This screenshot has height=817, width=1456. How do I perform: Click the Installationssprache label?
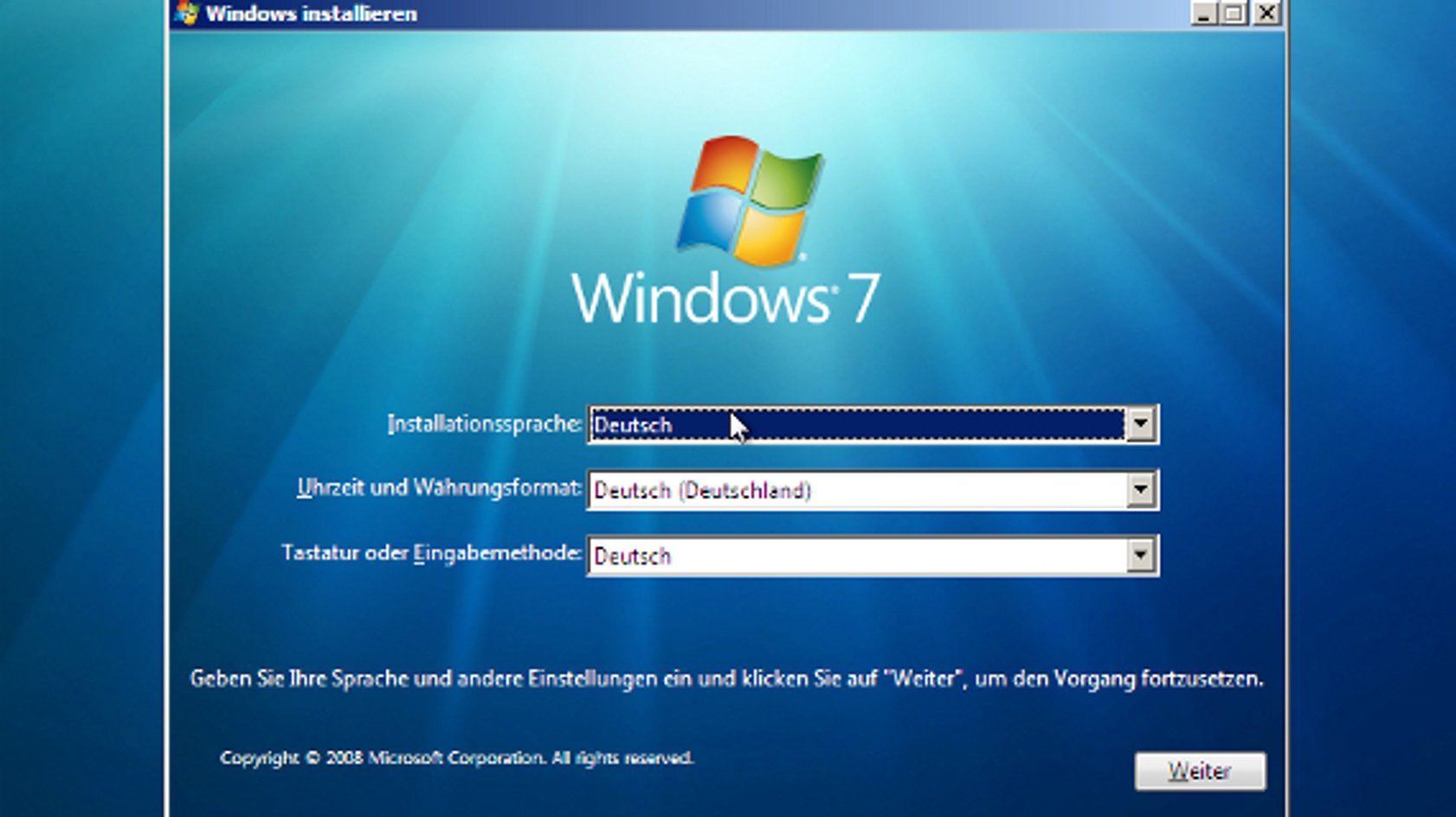point(484,424)
